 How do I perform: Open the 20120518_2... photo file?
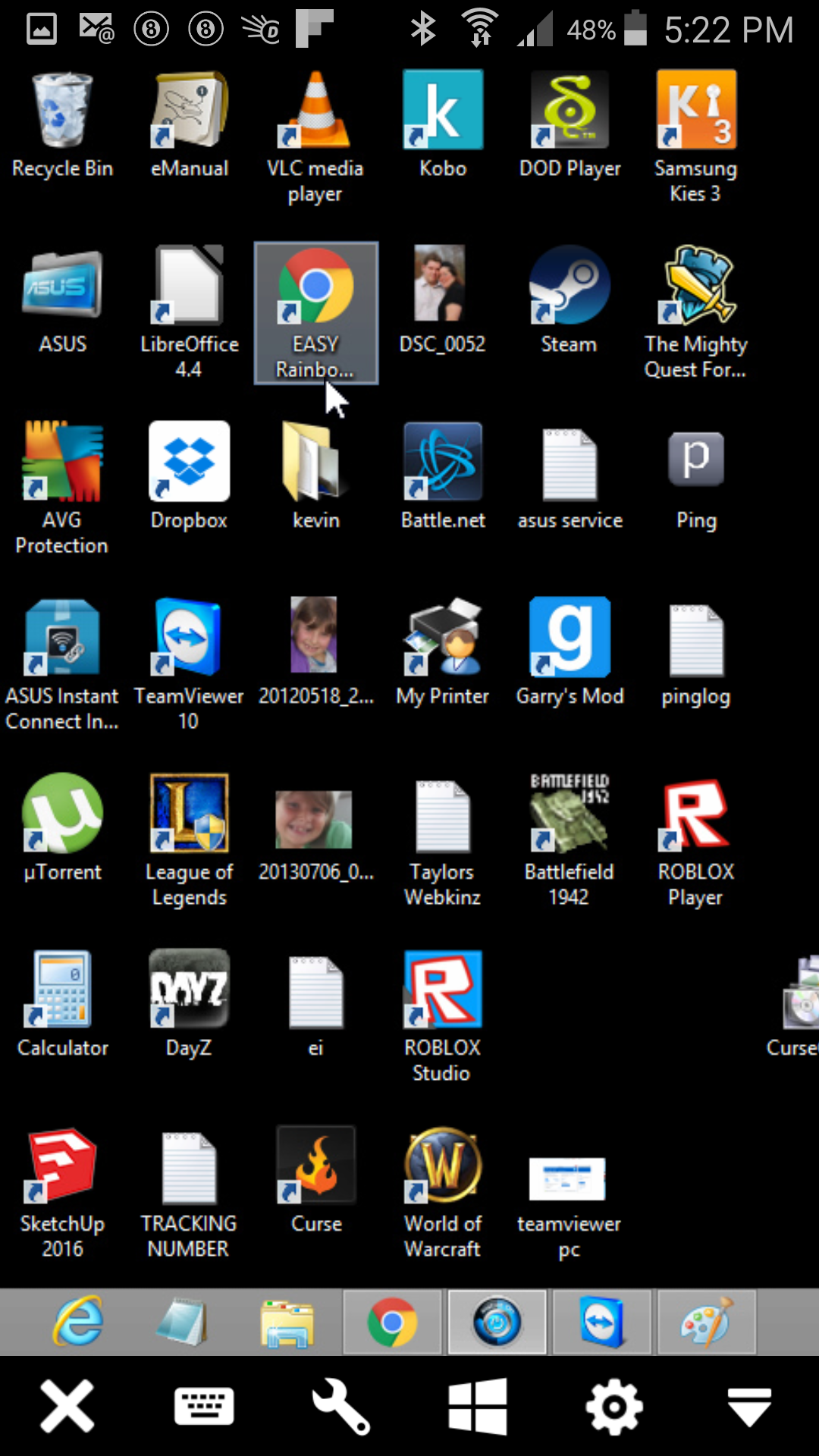[315, 653]
